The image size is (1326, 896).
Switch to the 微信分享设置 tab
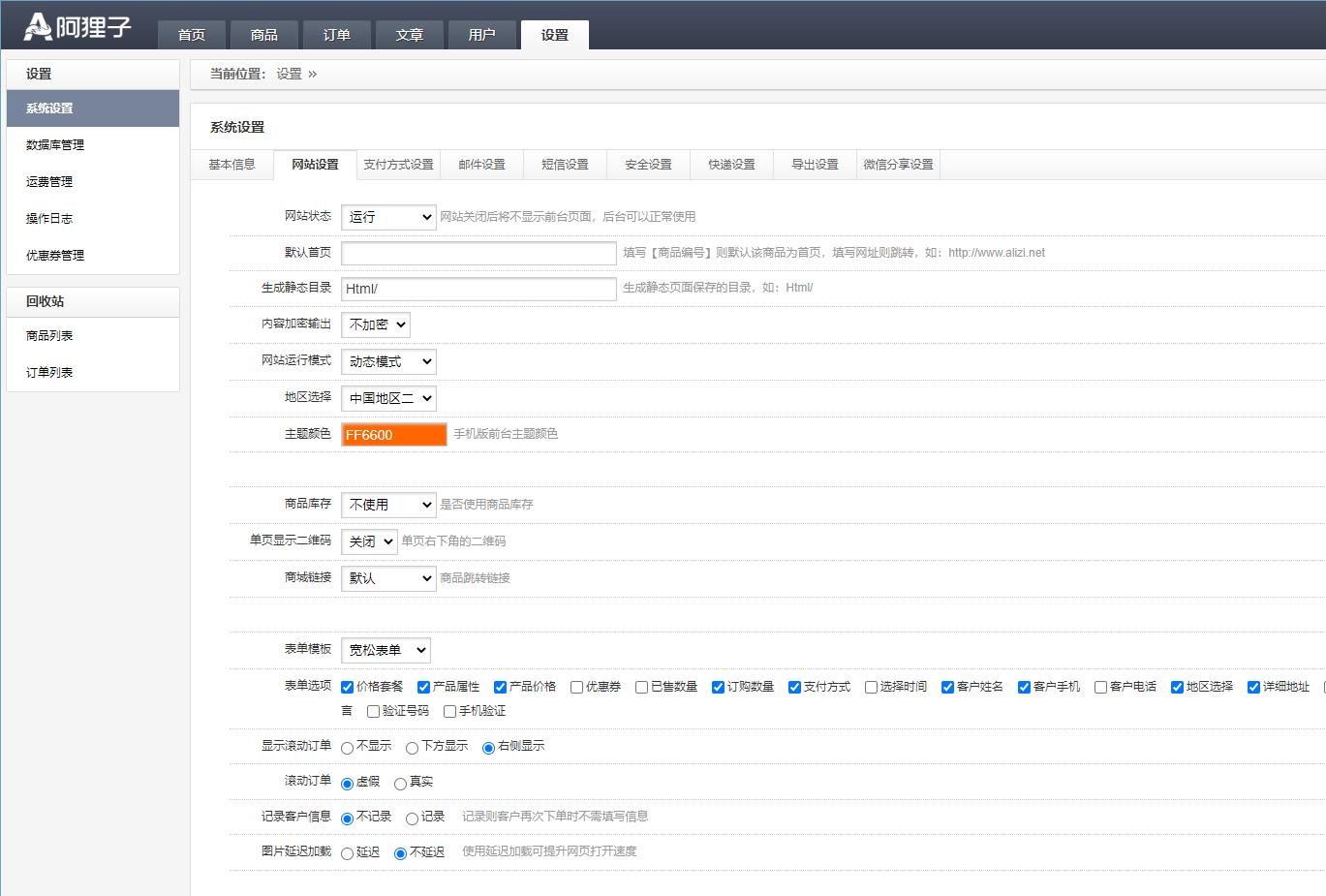(899, 165)
